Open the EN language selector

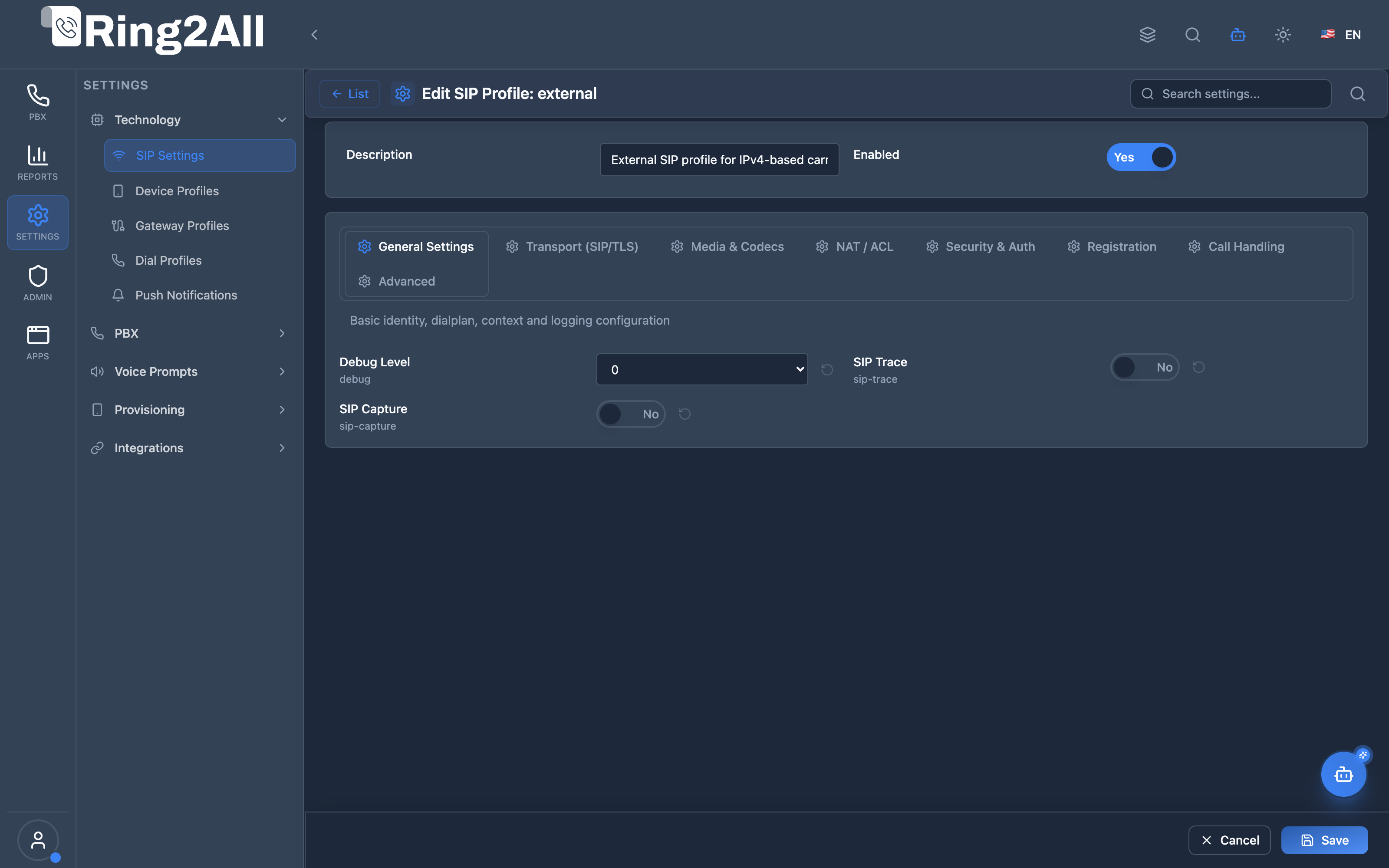[x=1341, y=35]
